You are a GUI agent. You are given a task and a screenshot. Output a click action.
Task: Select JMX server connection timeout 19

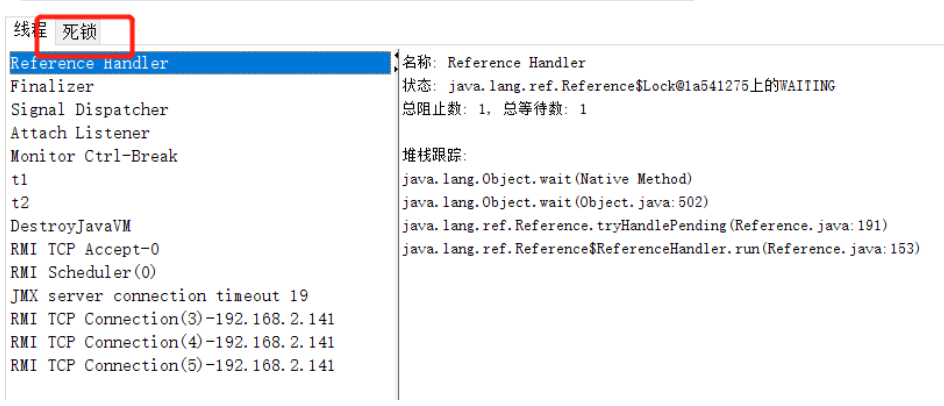(200, 296)
